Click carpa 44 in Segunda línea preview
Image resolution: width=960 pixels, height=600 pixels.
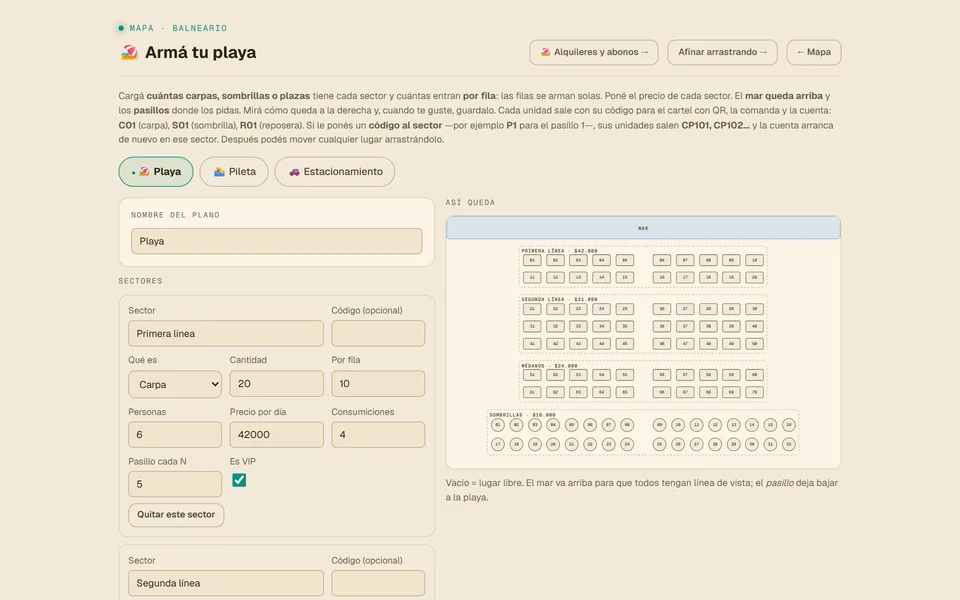point(602,343)
